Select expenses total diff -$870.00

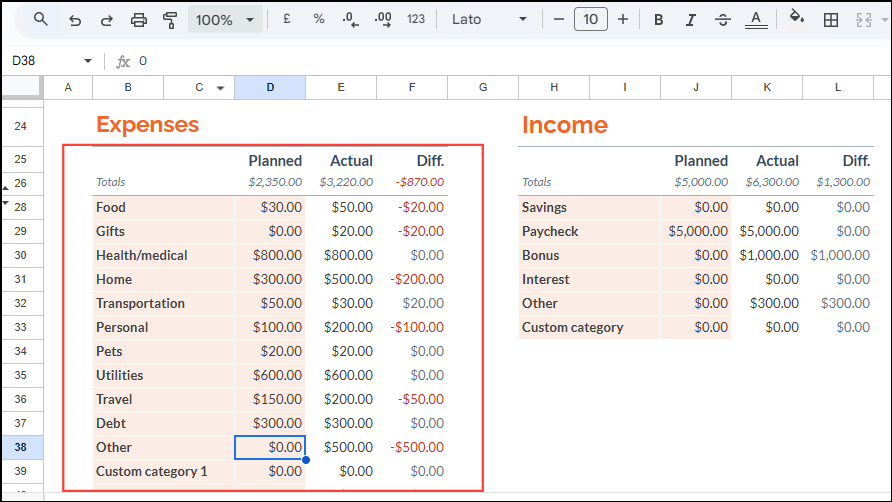(x=412, y=182)
